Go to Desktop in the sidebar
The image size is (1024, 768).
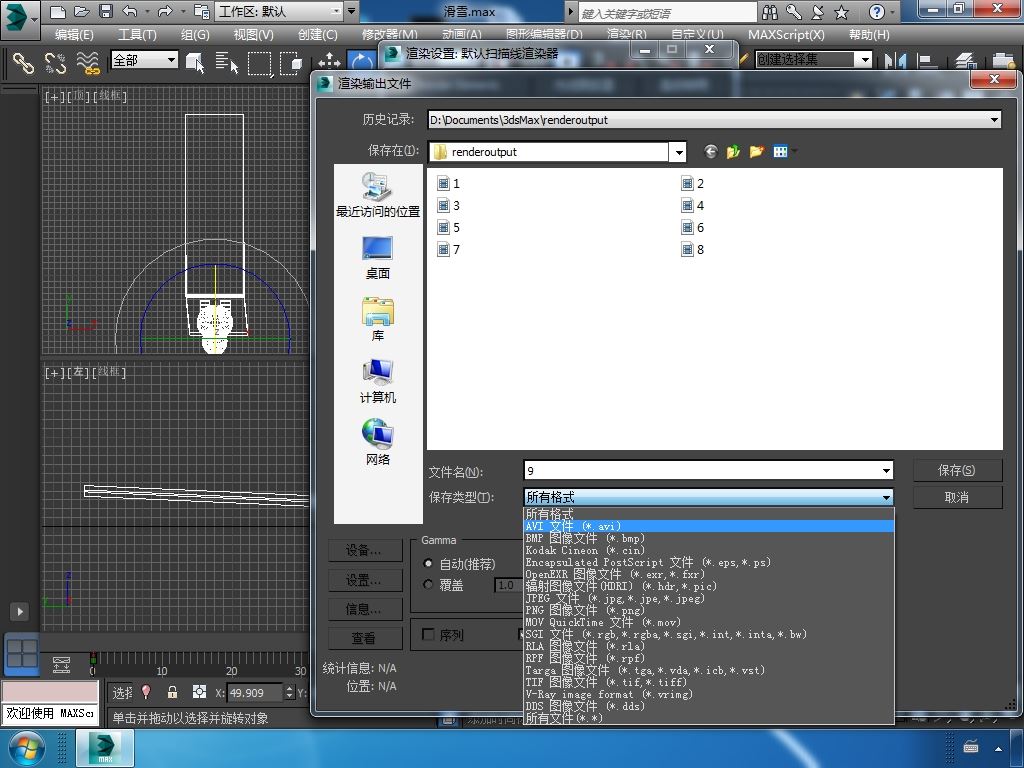pos(377,257)
